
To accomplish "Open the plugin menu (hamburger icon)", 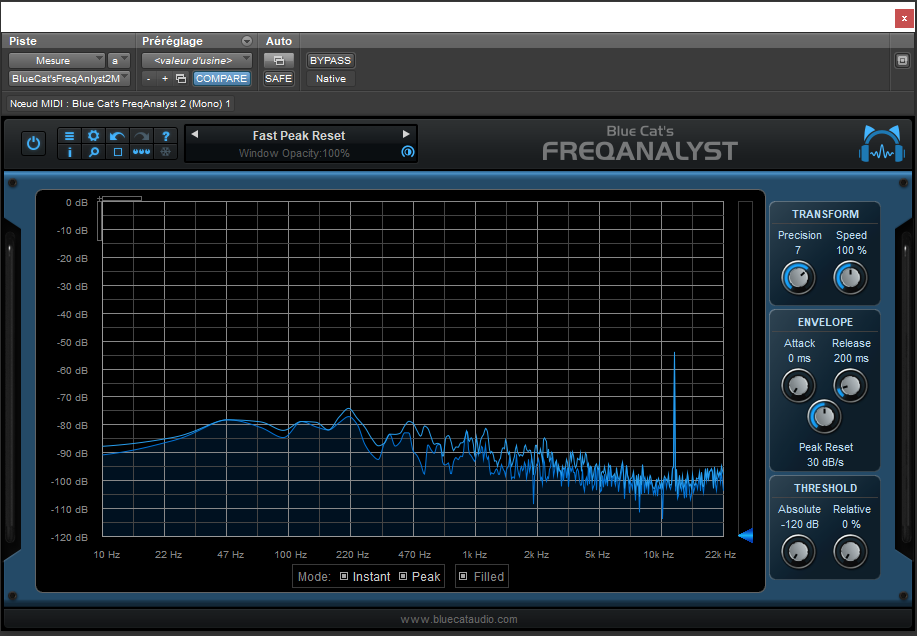I will 70,136.
